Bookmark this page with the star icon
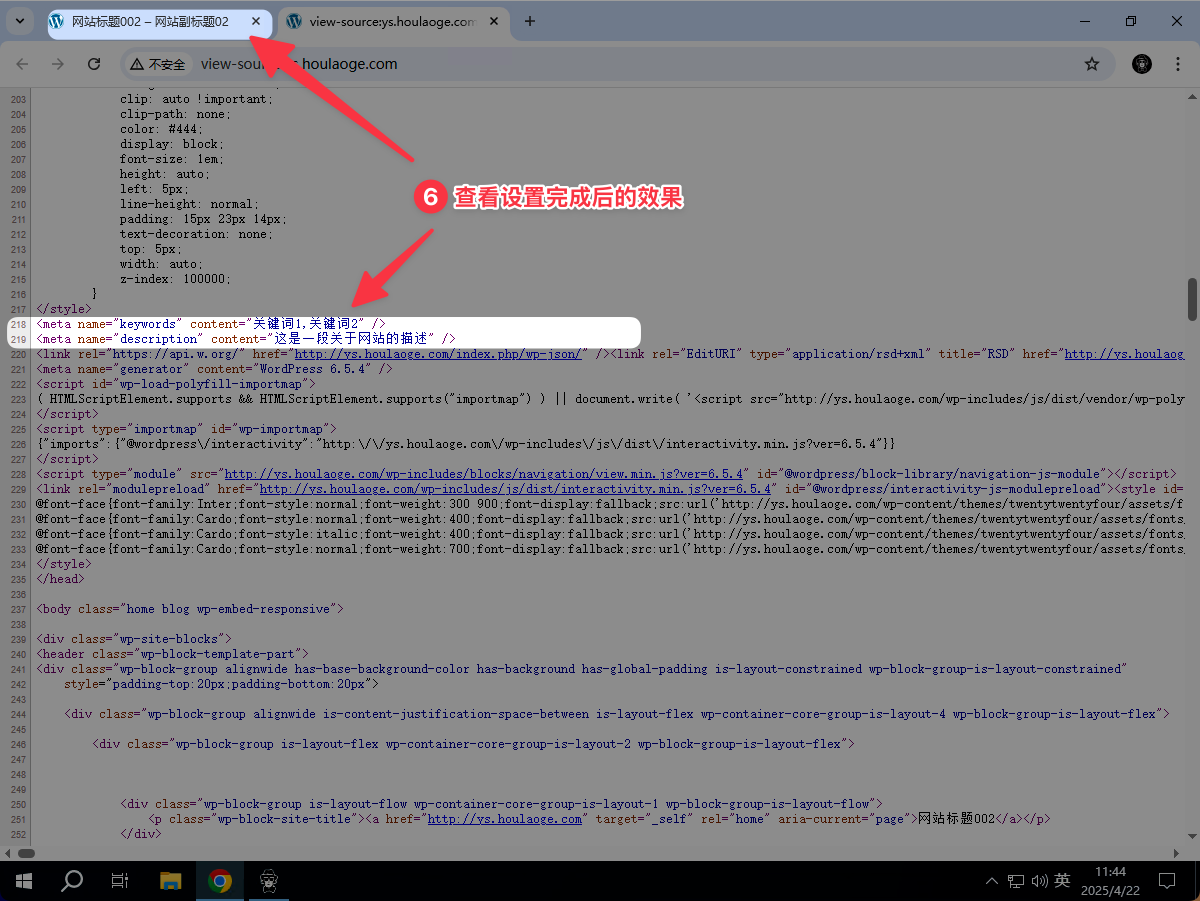 [x=1092, y=64]
